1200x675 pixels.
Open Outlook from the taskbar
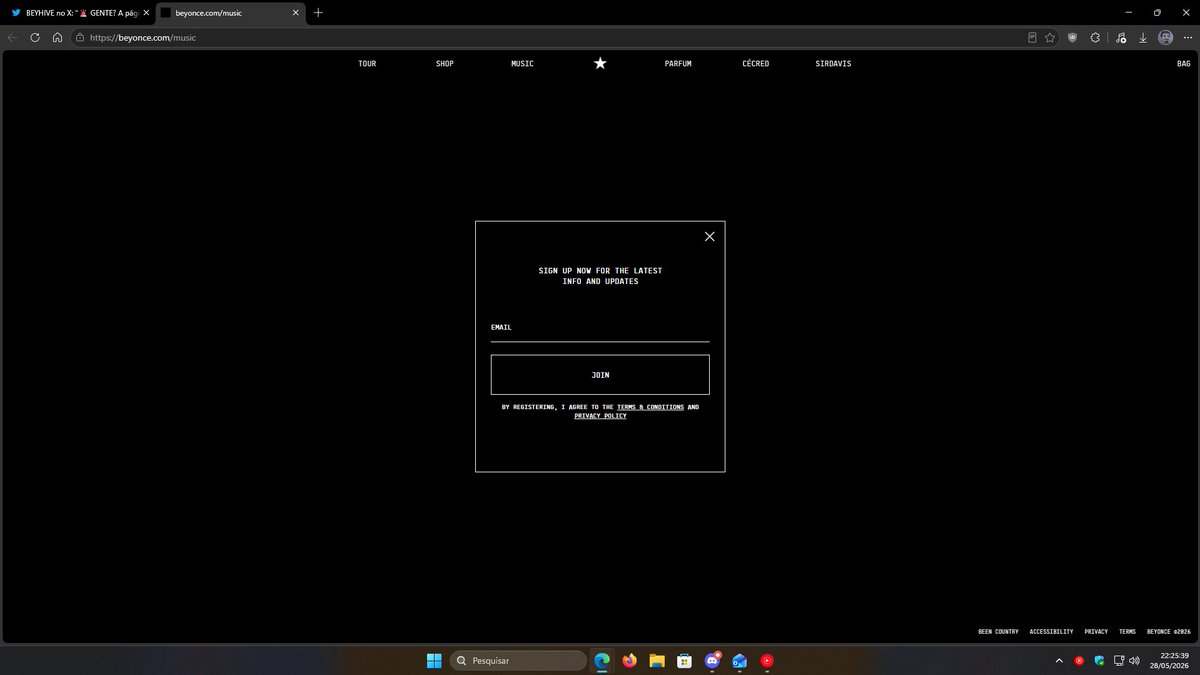coord(739,660)
